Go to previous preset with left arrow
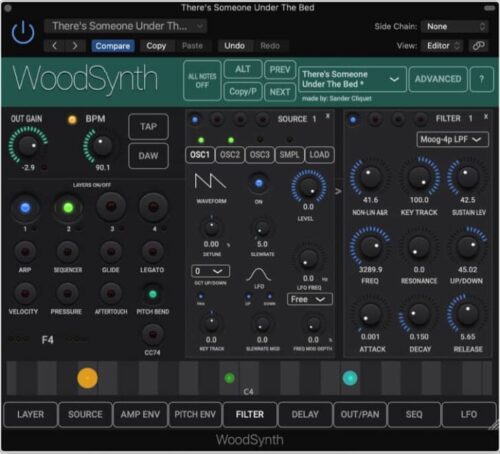Viewport: 500px width, 454px height. [55, 46]
